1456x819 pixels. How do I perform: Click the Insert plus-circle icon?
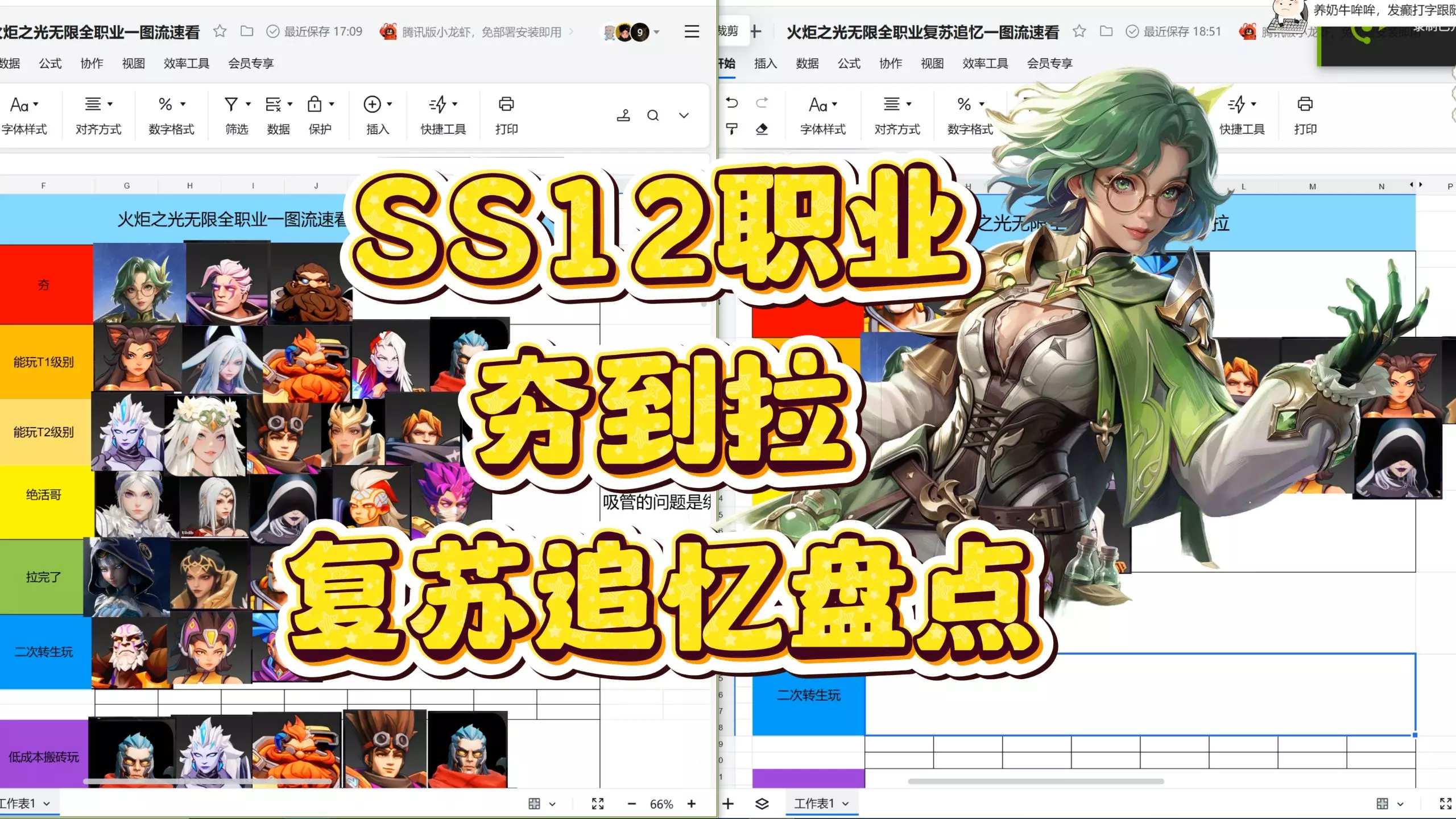click(x=372, y=105)
